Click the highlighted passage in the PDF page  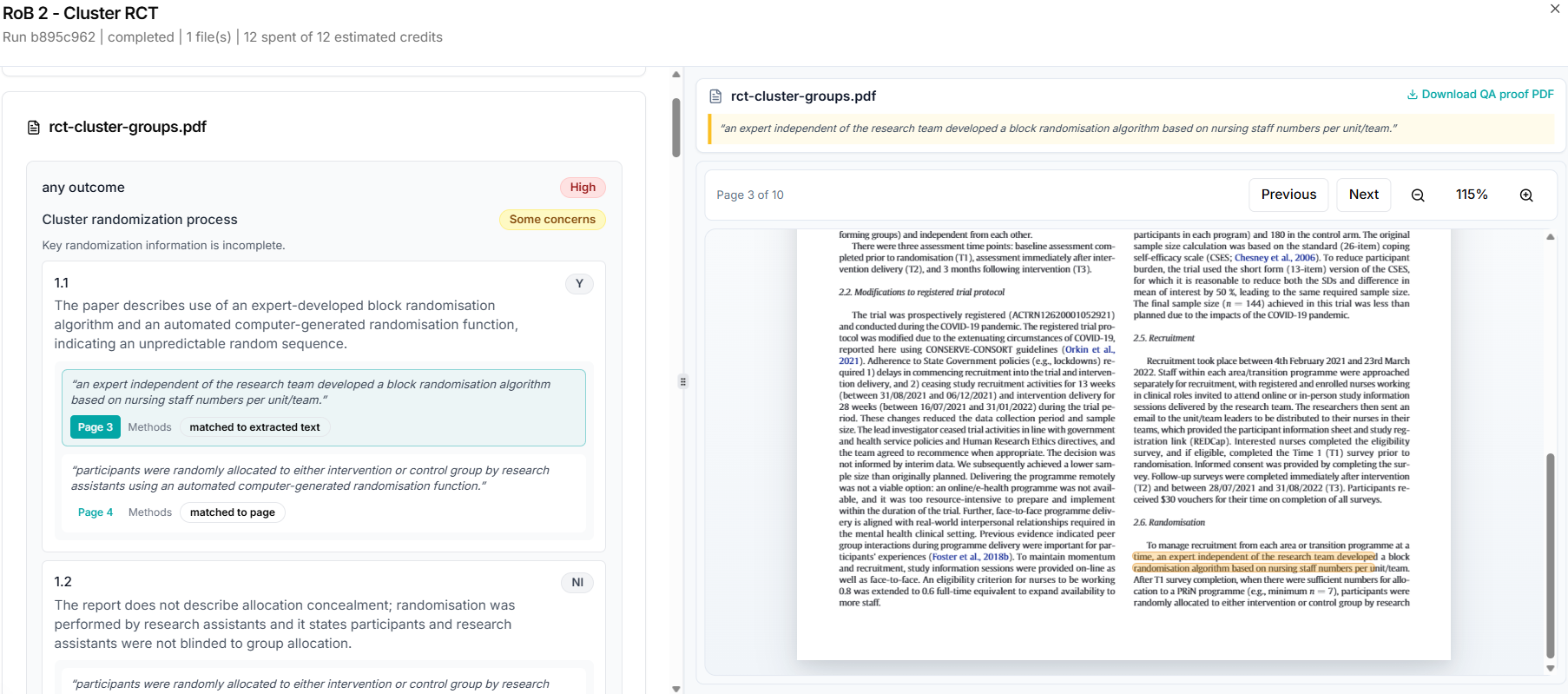(x=1255, y=563)
